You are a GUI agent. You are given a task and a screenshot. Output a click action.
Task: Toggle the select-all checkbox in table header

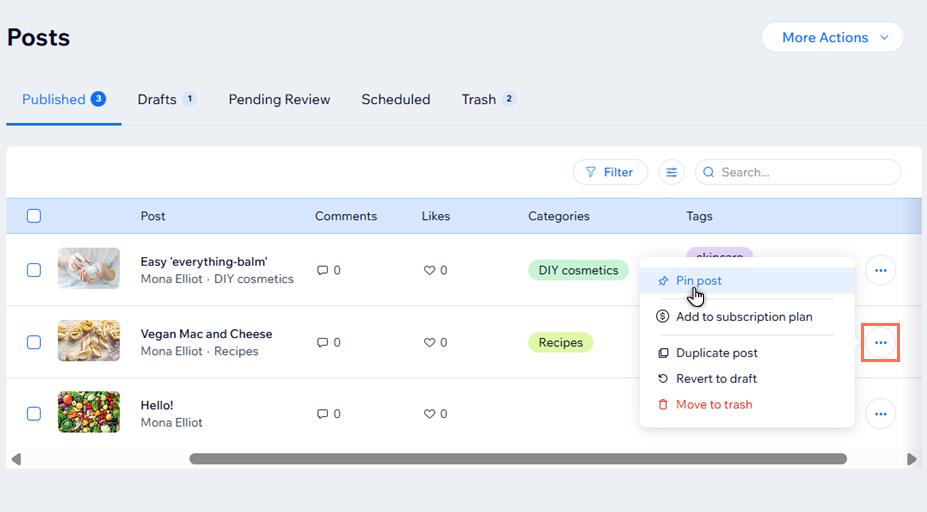click(x=34, y=216)
